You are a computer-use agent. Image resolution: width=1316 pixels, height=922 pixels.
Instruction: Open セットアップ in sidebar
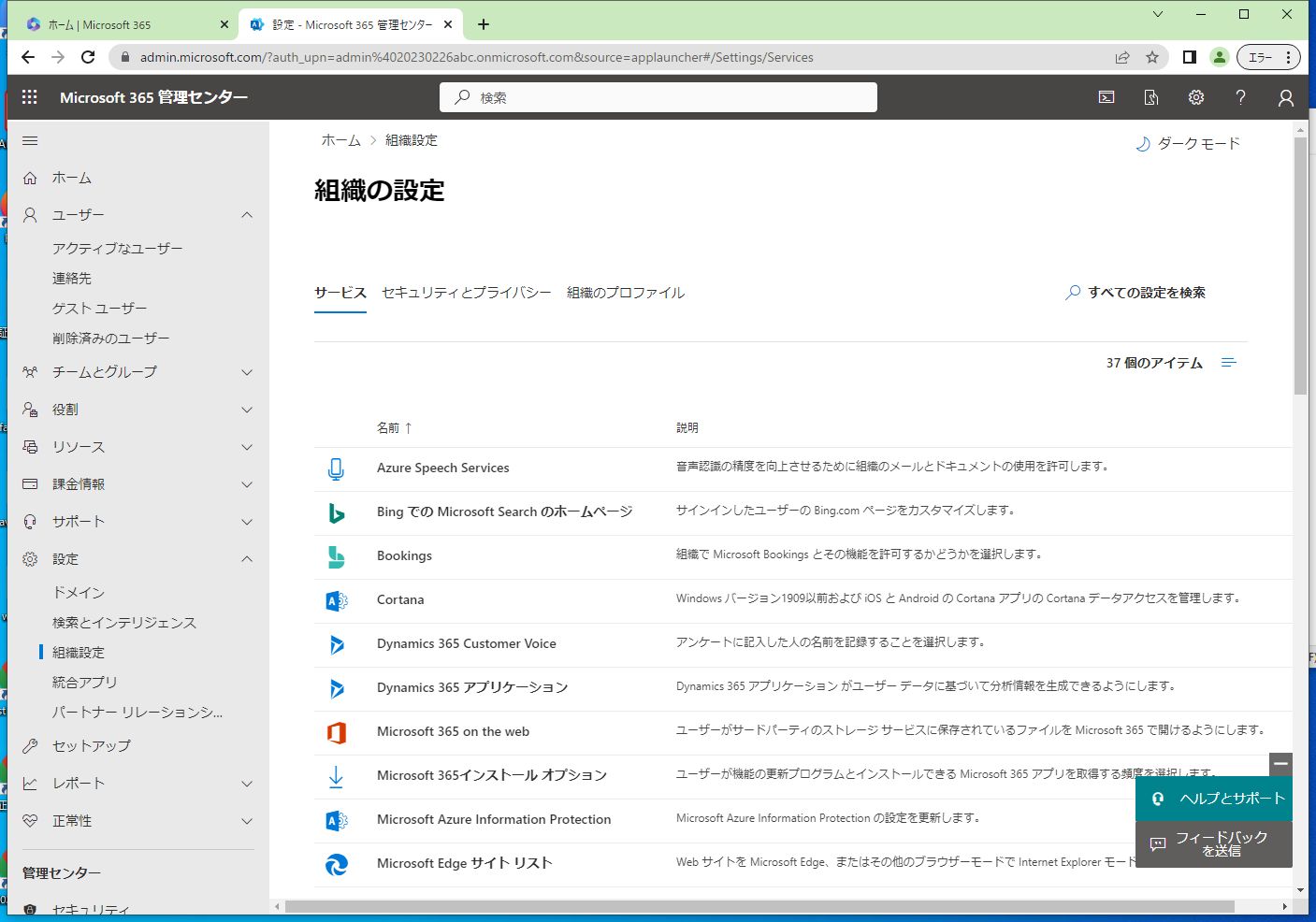92,746
